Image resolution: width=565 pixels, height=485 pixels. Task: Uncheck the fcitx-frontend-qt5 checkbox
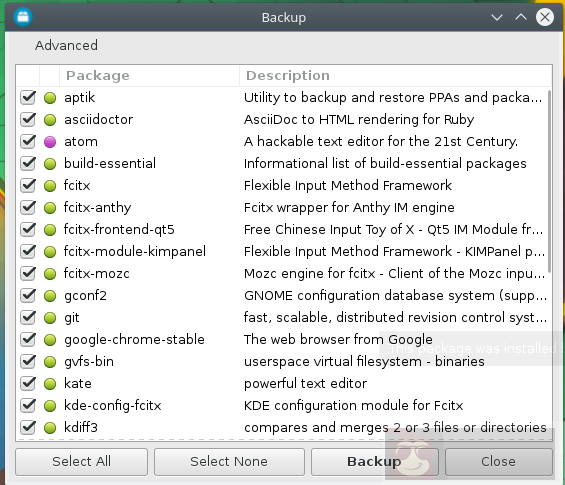[x=28, y=229]
